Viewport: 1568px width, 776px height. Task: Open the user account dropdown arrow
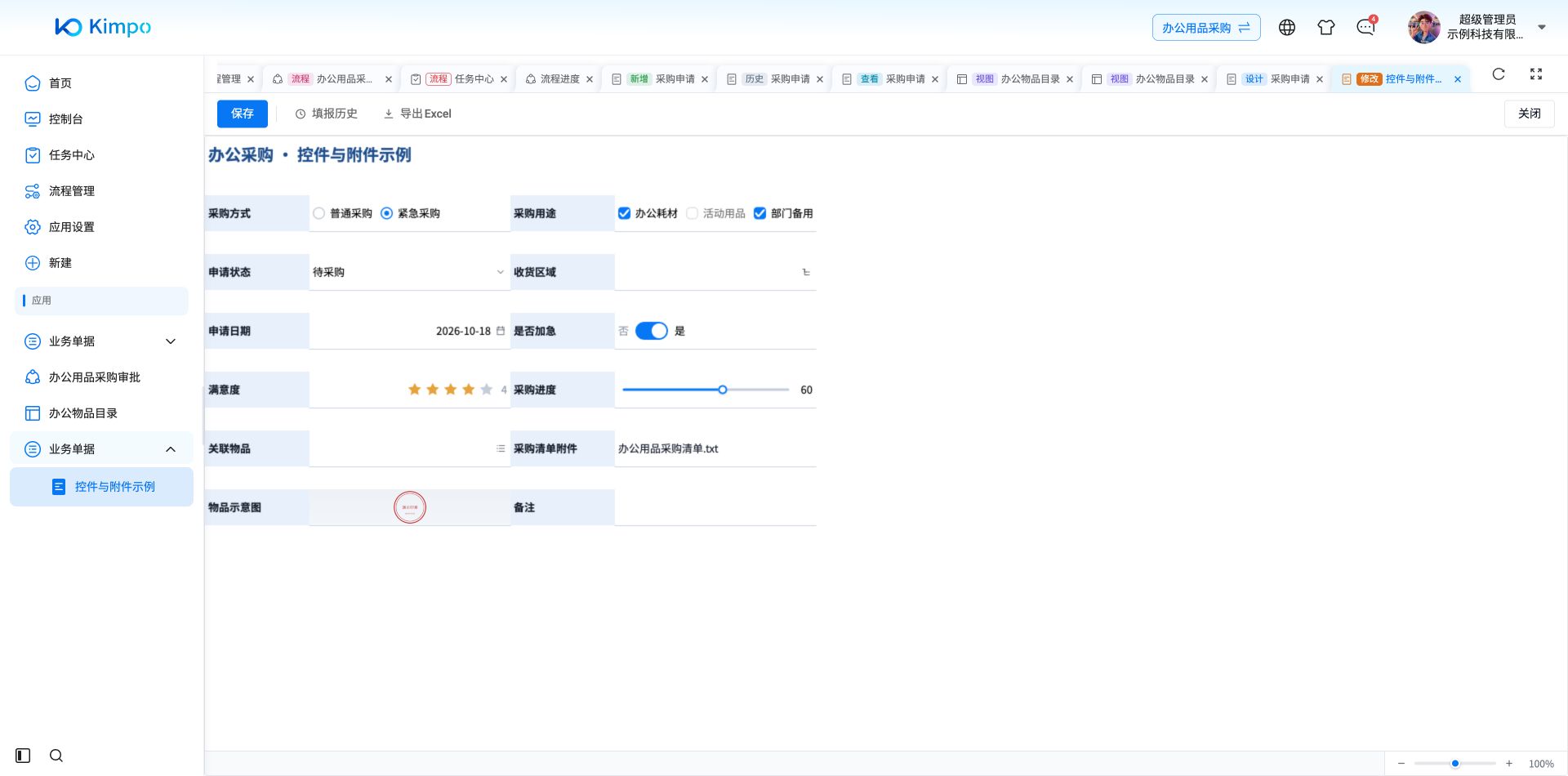pos(1542,27)
